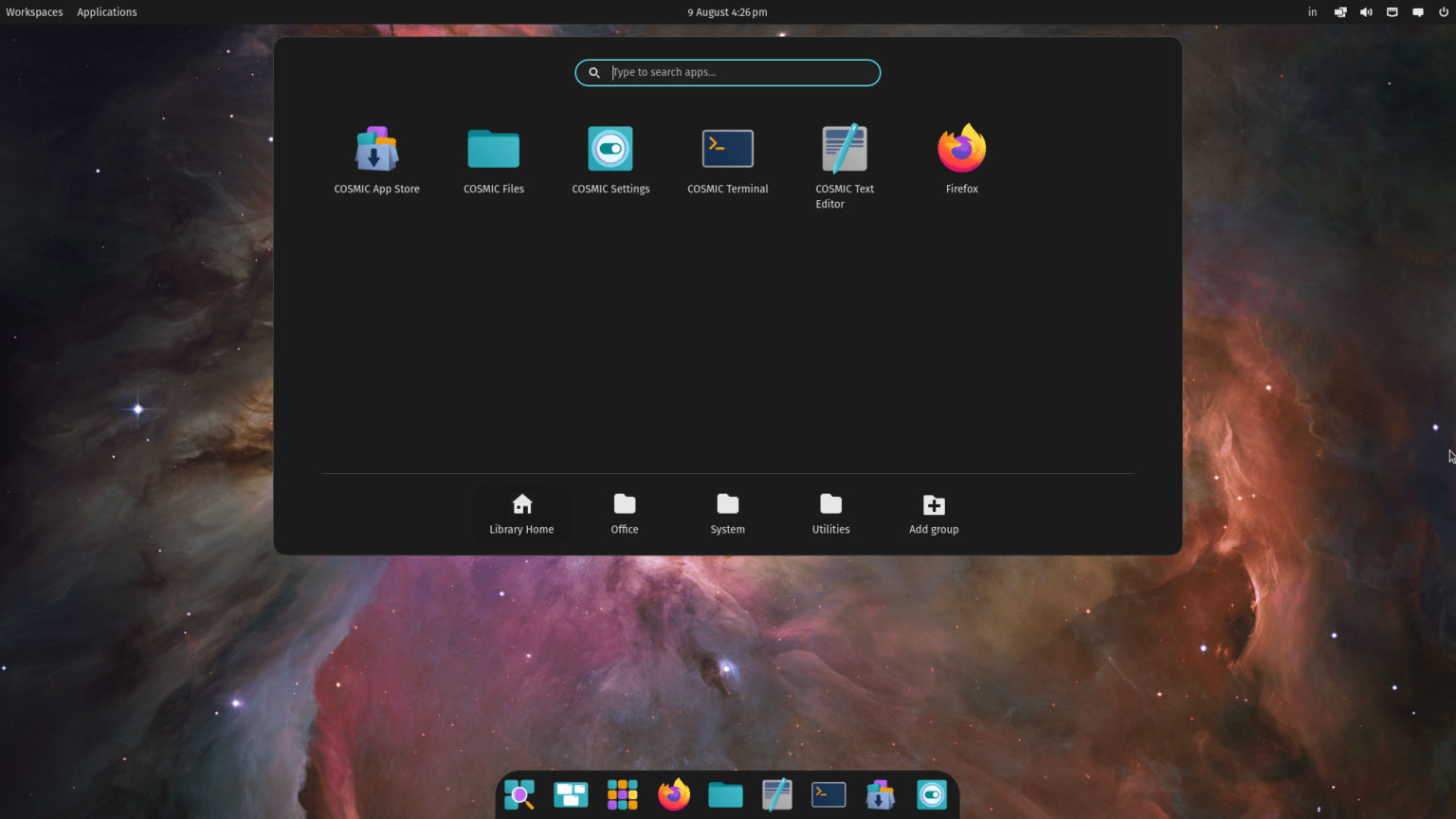This screenshot has height=819, width=1456.
Task: Click inside the app search field
Action: pos(727,72)
